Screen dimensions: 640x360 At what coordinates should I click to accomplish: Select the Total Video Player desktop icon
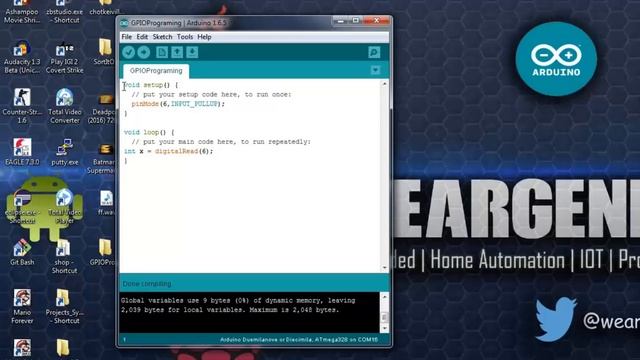[64, 207]
